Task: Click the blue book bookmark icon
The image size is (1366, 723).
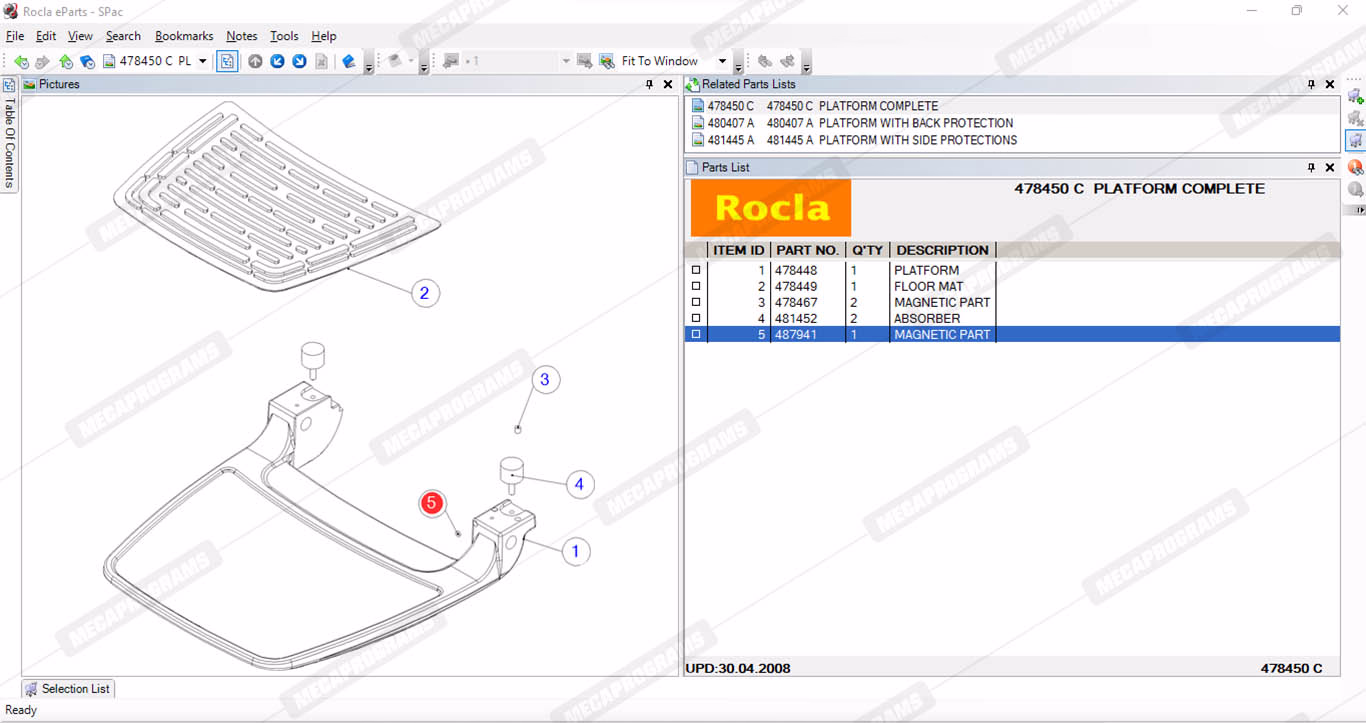Action: coord(348,62)
